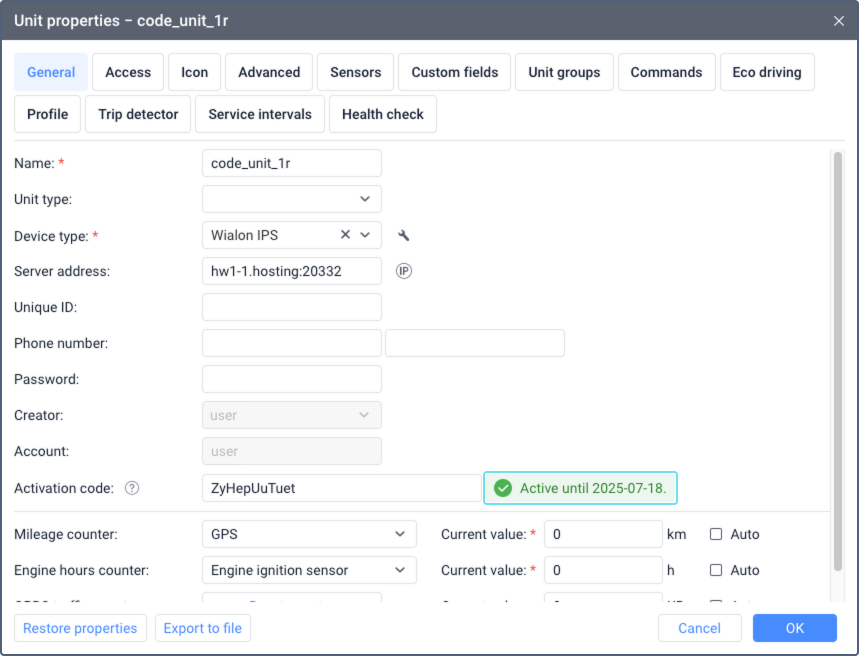The width and height of the screenshot is (859, 656).
Task: Go to Custom fields tab
Action: pyautogui.click(x=455, y=72)
